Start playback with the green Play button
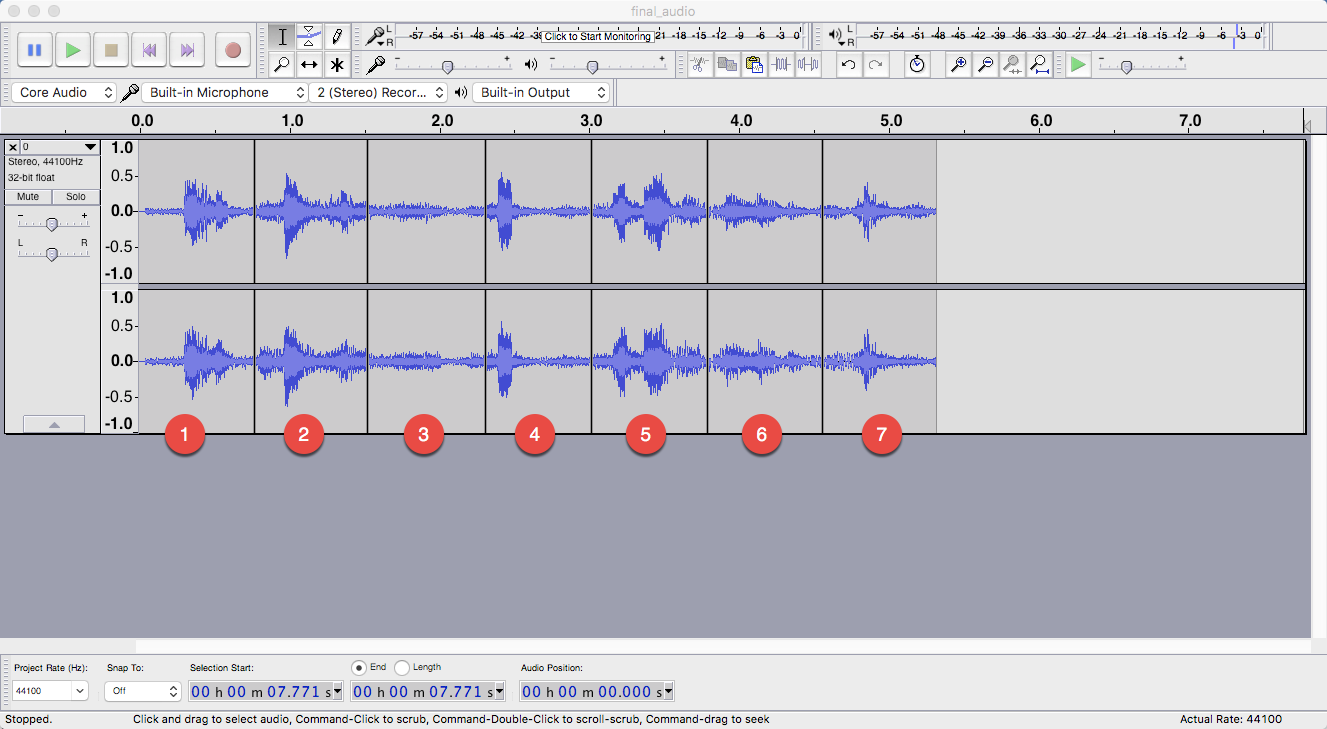The image size is (1327, 729). [x=73, y=49]
